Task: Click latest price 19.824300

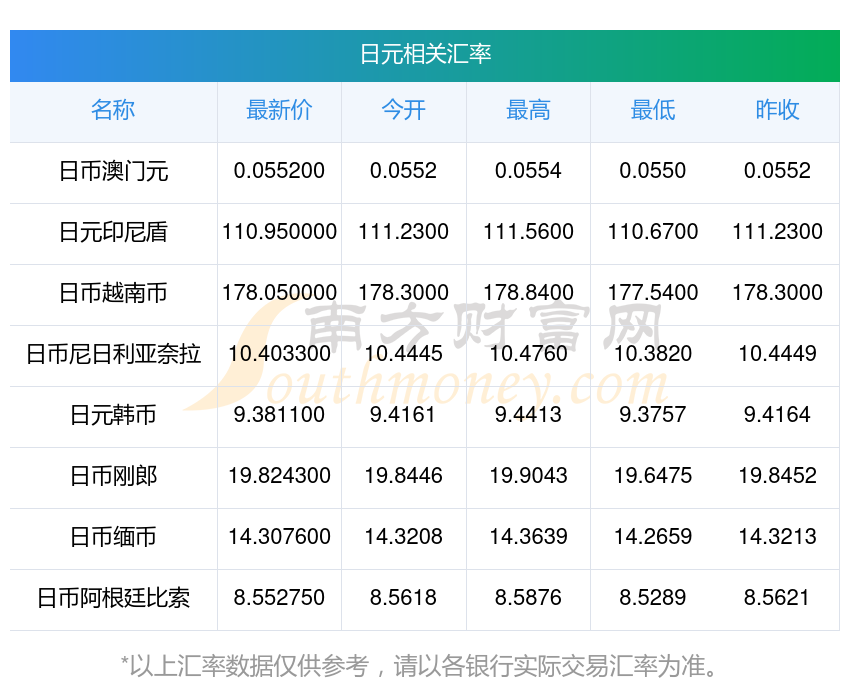Action: [279, 476]
